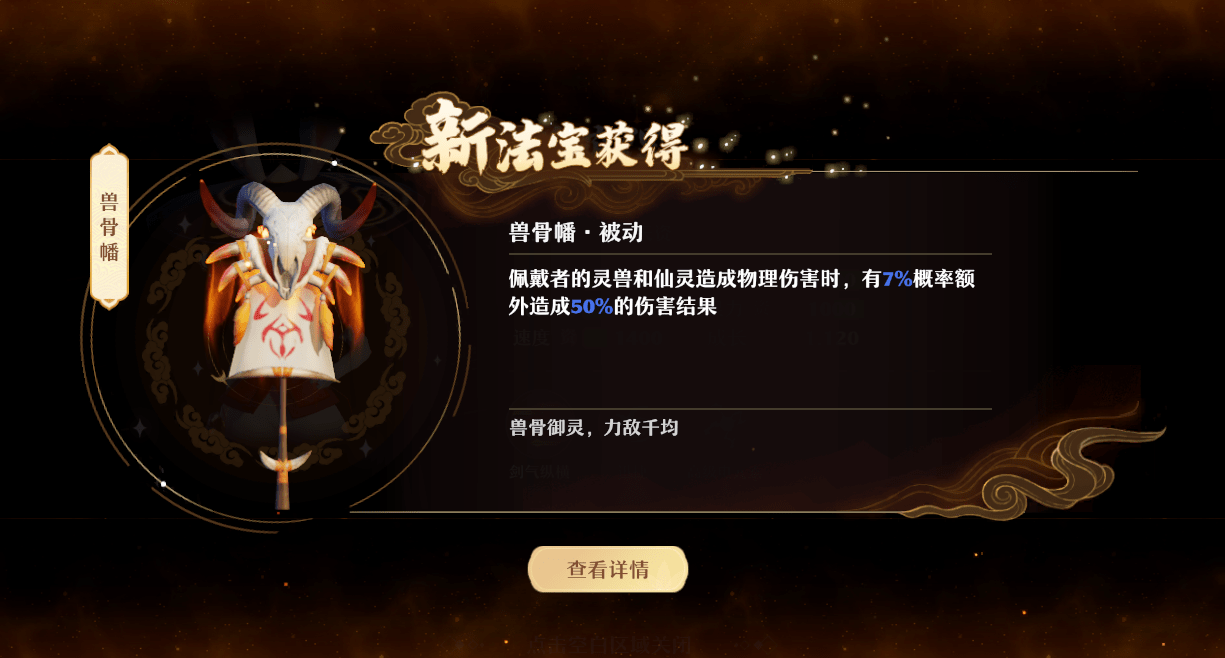Viewport: 1225px width, 658px height.
Task: Click the white dot at the lower left of the ring
Action: [x=163, y=484]
